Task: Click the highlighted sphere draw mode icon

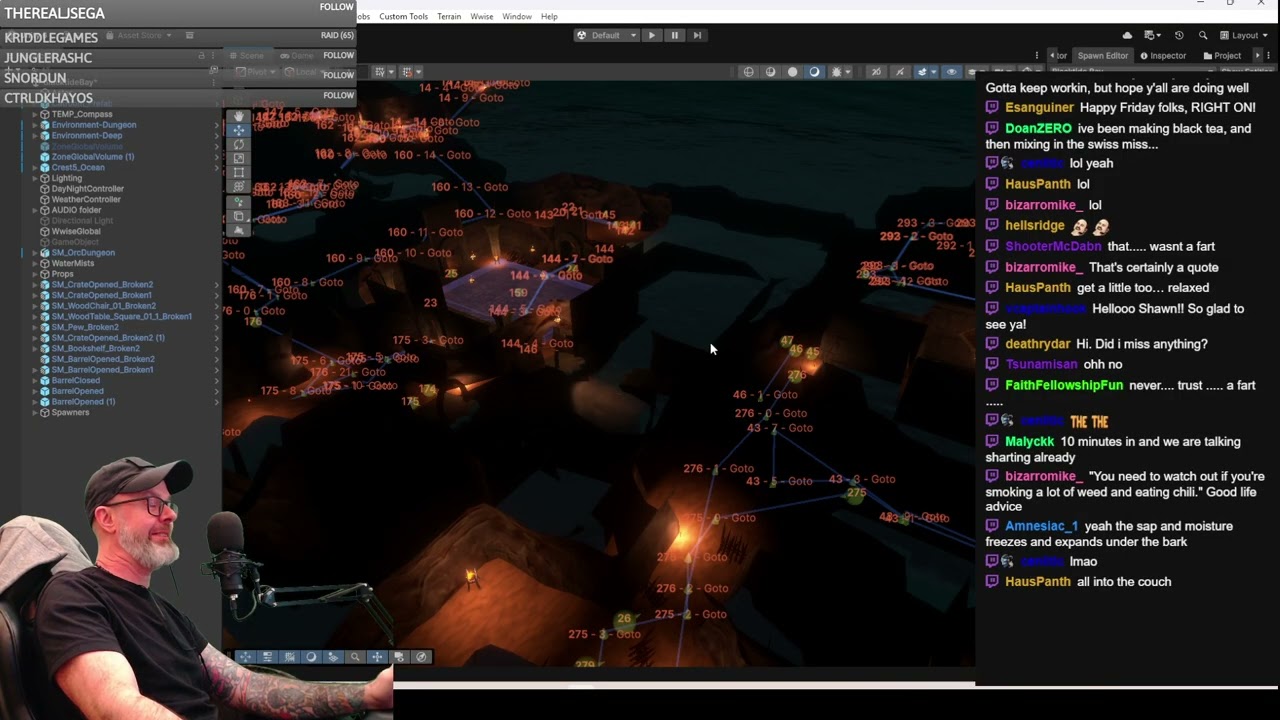Action: tap(814, 72)
